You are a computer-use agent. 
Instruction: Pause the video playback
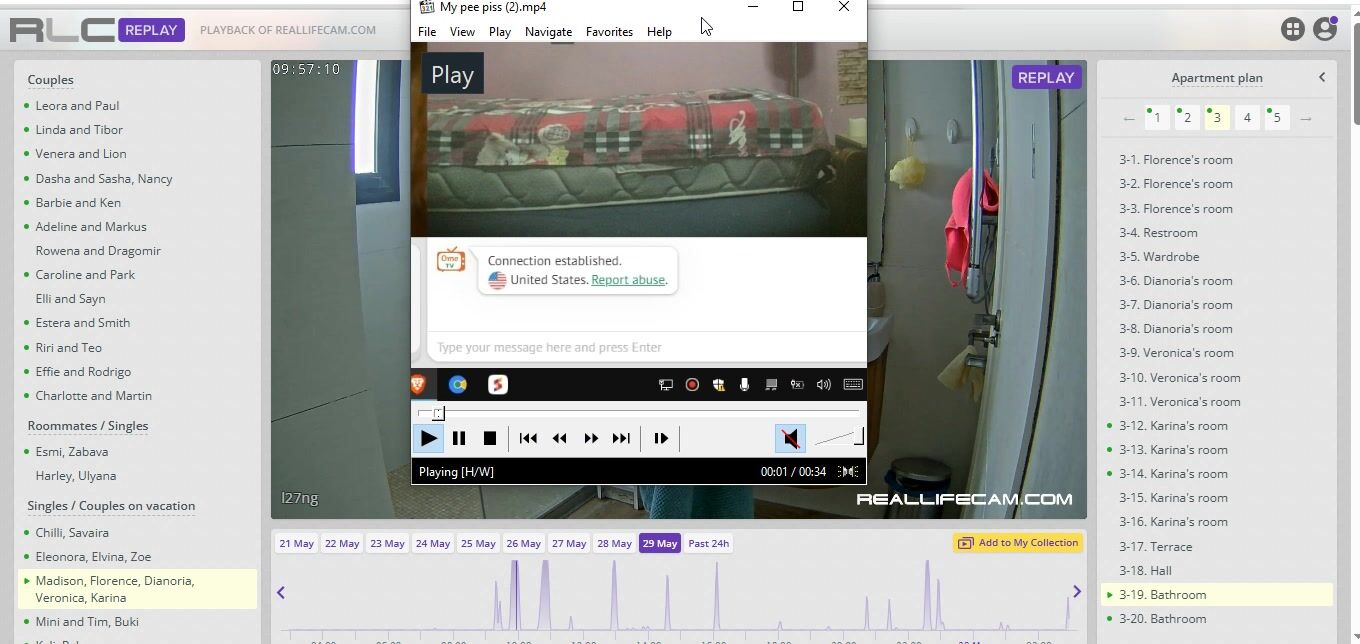pyautogui.click(x=459, y=438)
